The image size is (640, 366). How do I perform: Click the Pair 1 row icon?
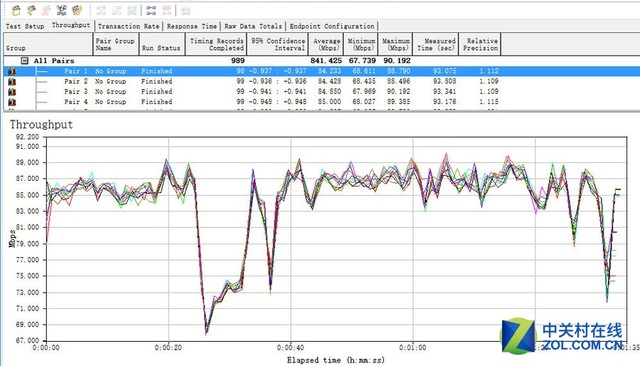click(12, 71)
